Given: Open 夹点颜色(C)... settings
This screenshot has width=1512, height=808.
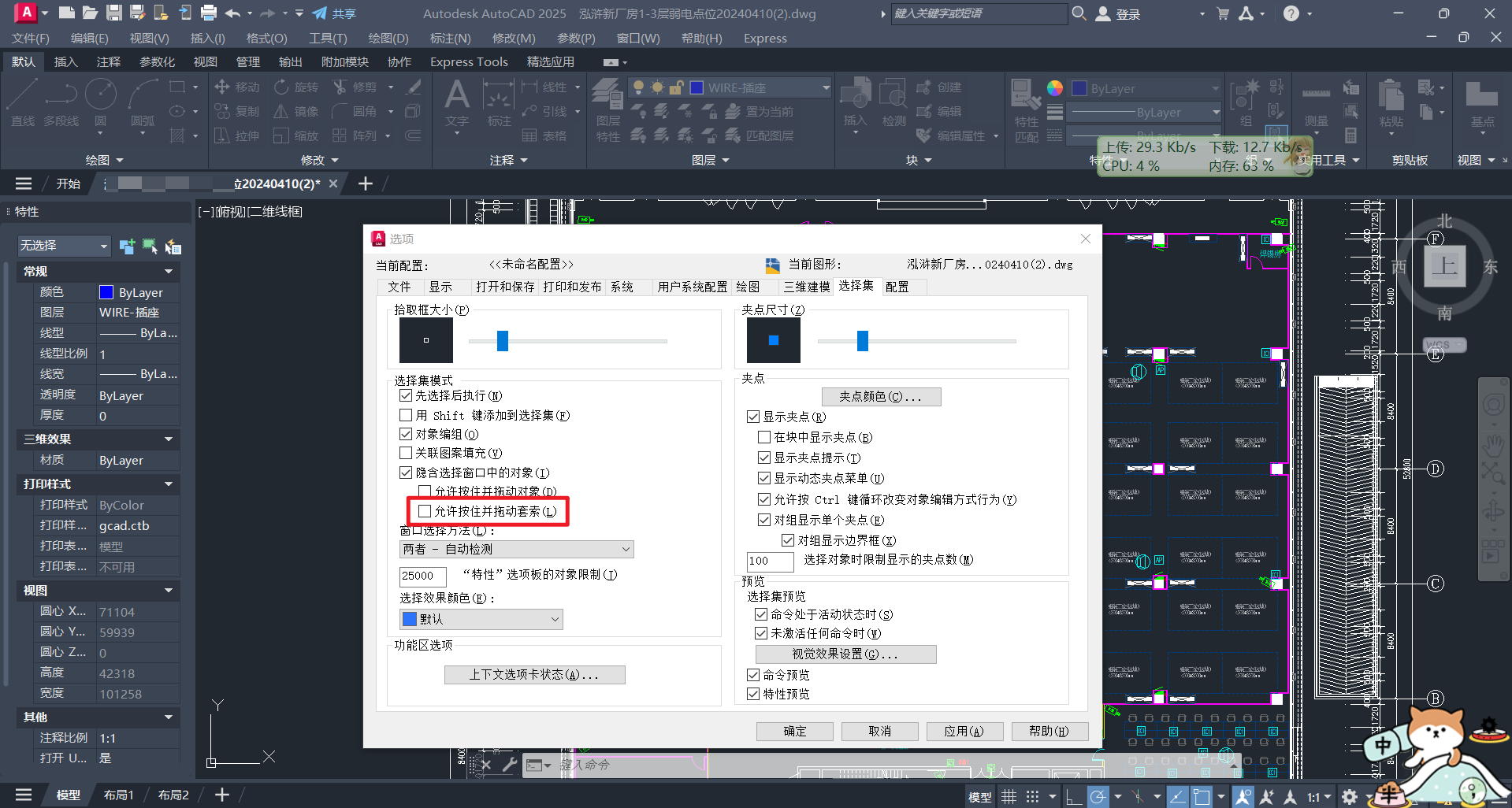Looking at the screenshot, I should (x=881, y=396).
